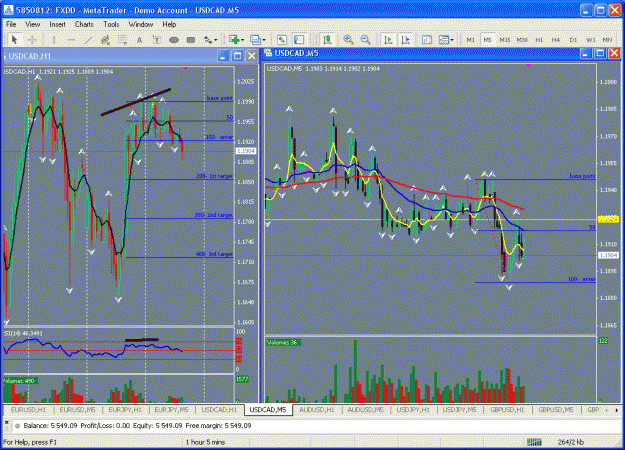Switch timeframe to M5
Viewport: 625px width, 450px height.
[x=487, y=40]
